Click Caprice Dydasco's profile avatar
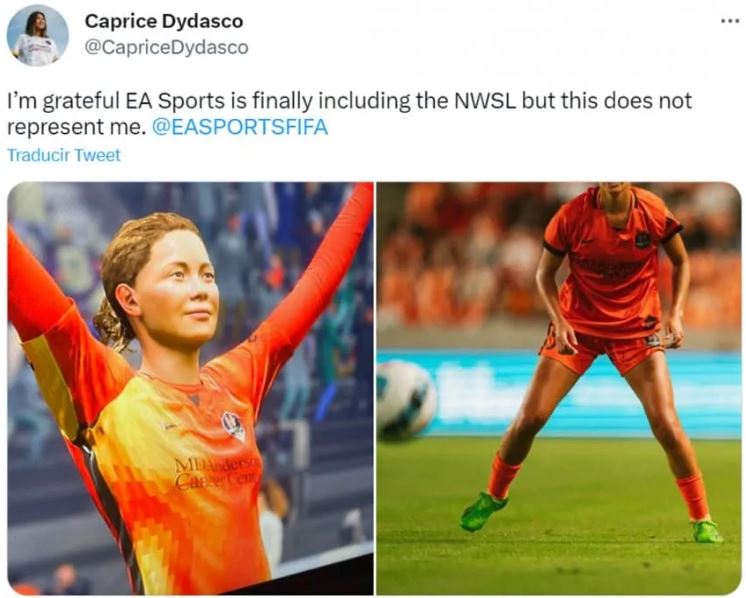Viewport: 746px width, 598px height. click(38, 35)
